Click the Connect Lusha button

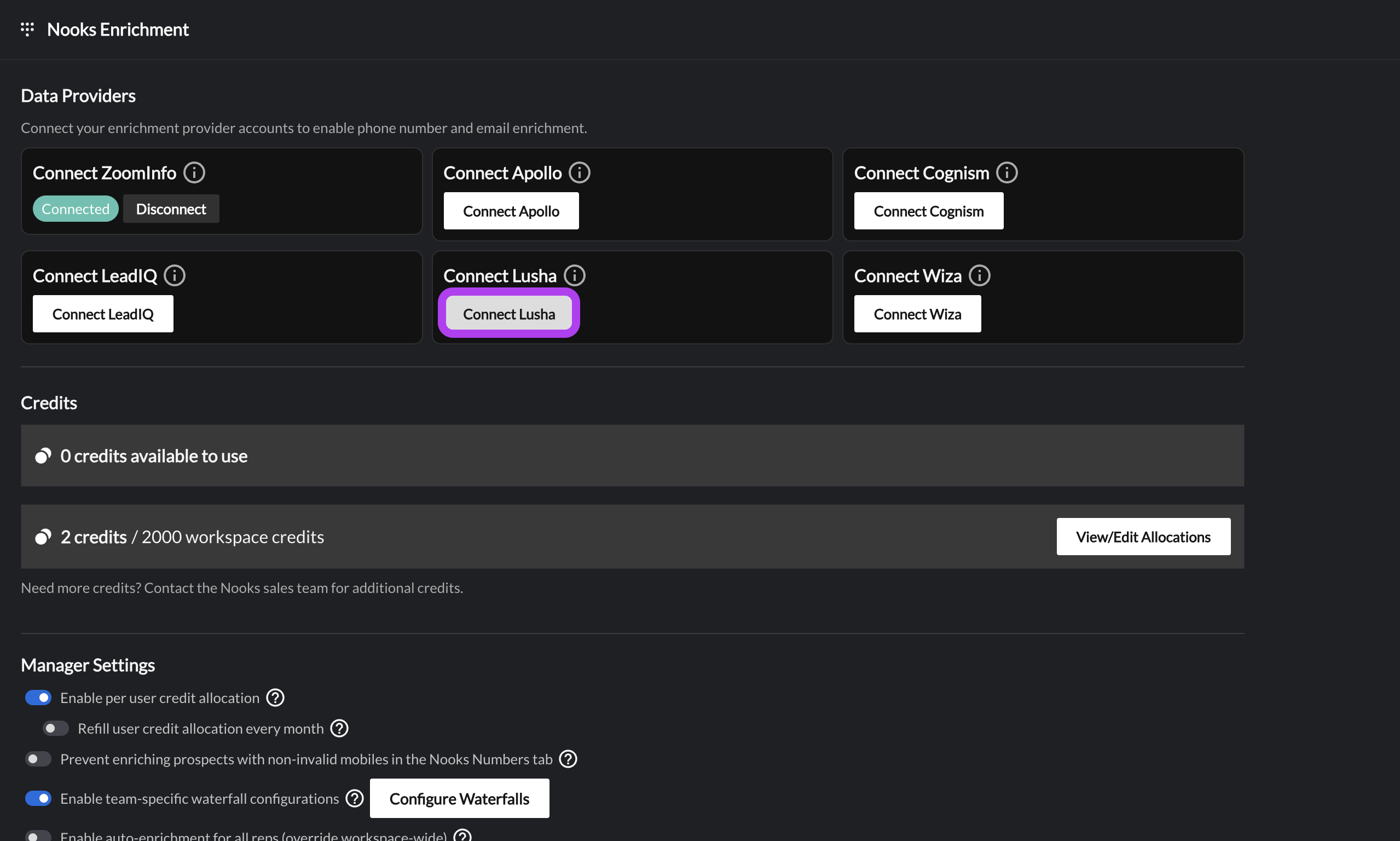tap(508, 313)
